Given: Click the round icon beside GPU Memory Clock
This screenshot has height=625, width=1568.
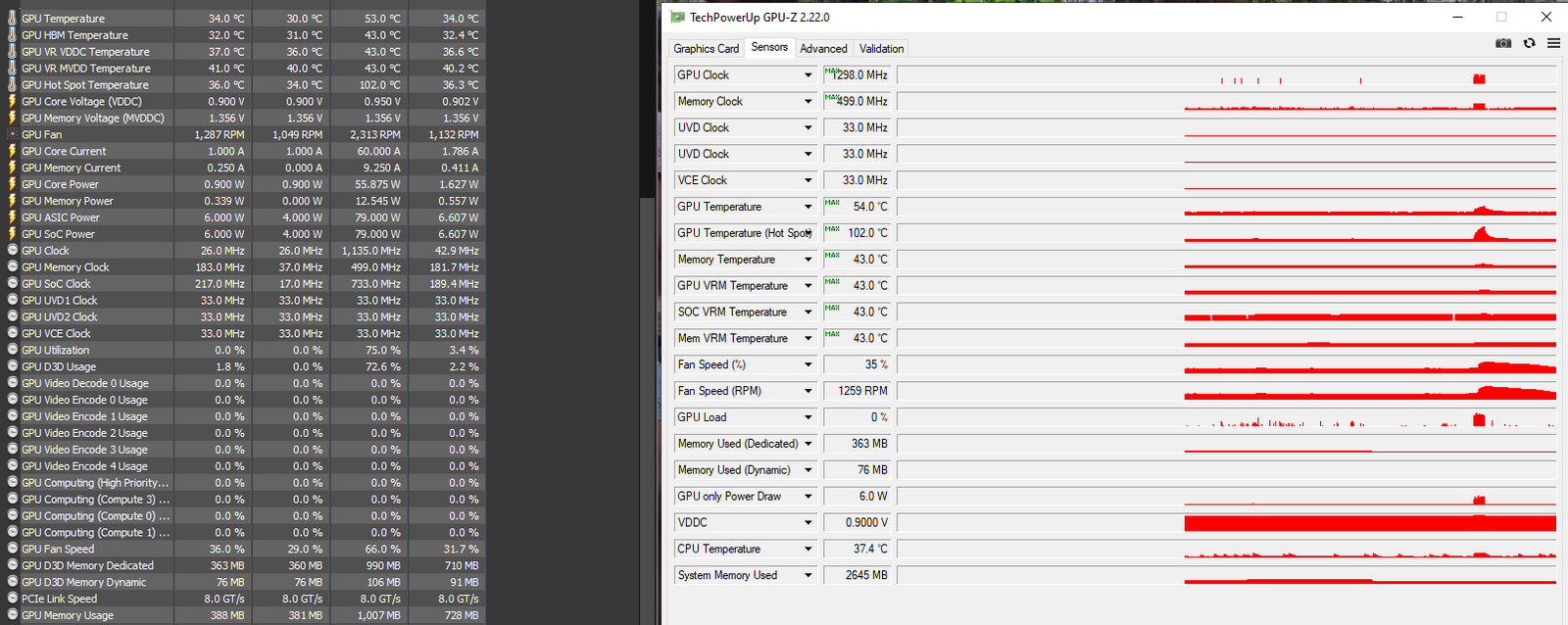Looking at the screenshot, I should [x=12, y=266].
